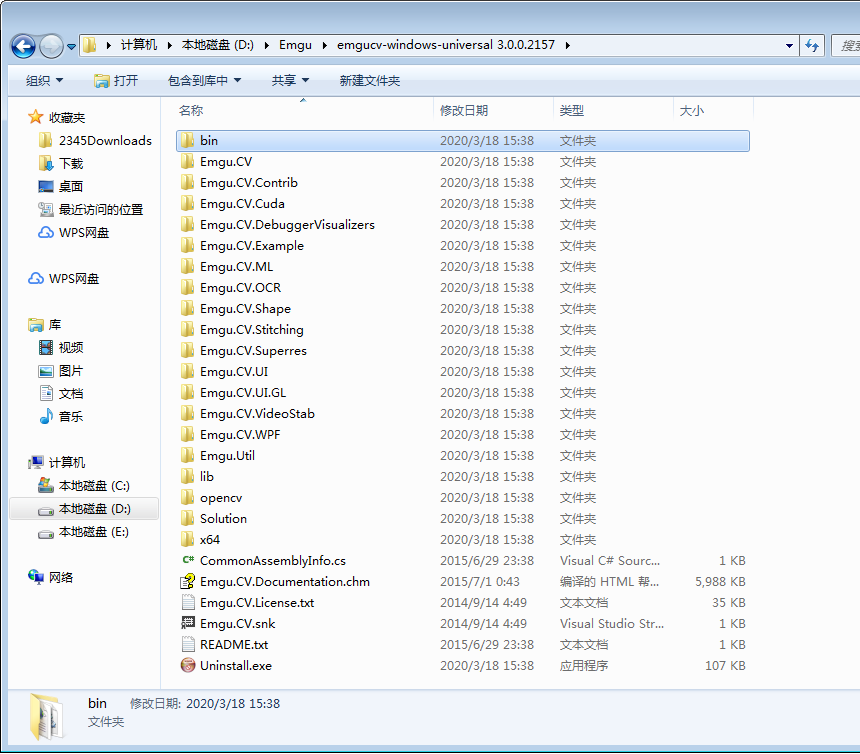Select README.txt file

click(234, 644)
